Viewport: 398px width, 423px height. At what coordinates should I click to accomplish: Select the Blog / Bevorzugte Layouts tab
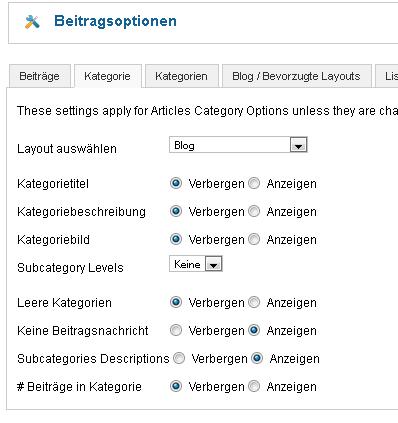(x=297, y=76)
